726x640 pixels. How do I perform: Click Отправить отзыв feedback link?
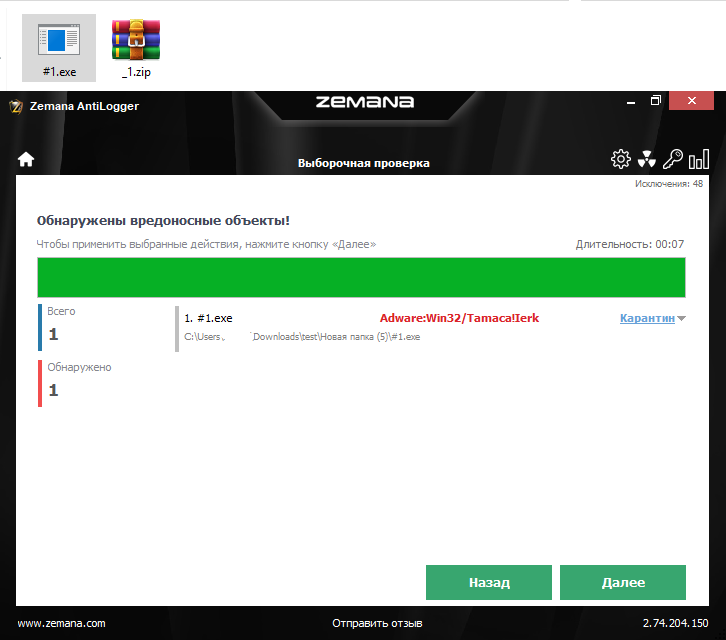point(377,623)
